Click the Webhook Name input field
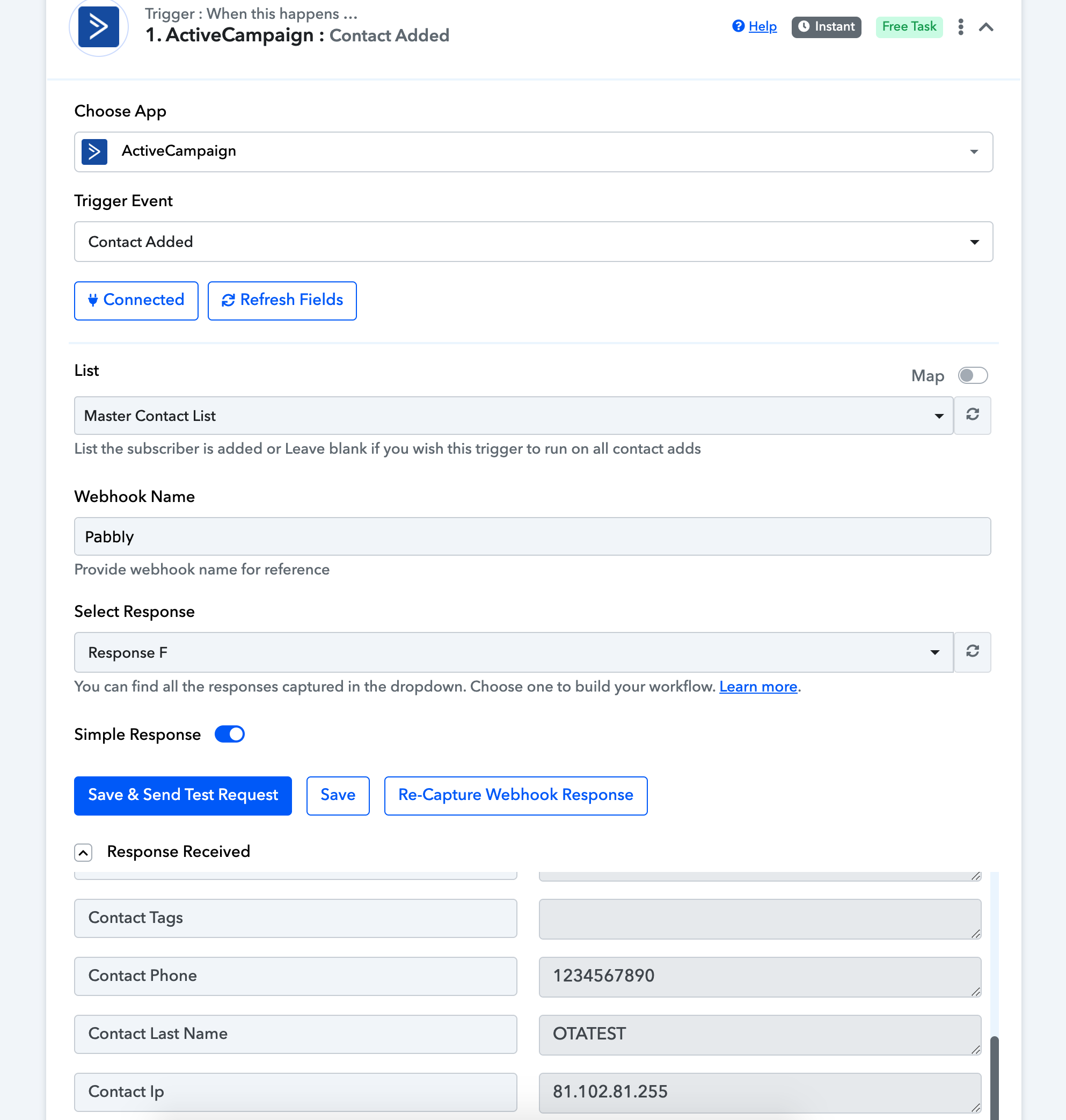Screen dimensions: 1066x1120 [x=532, y=536]
